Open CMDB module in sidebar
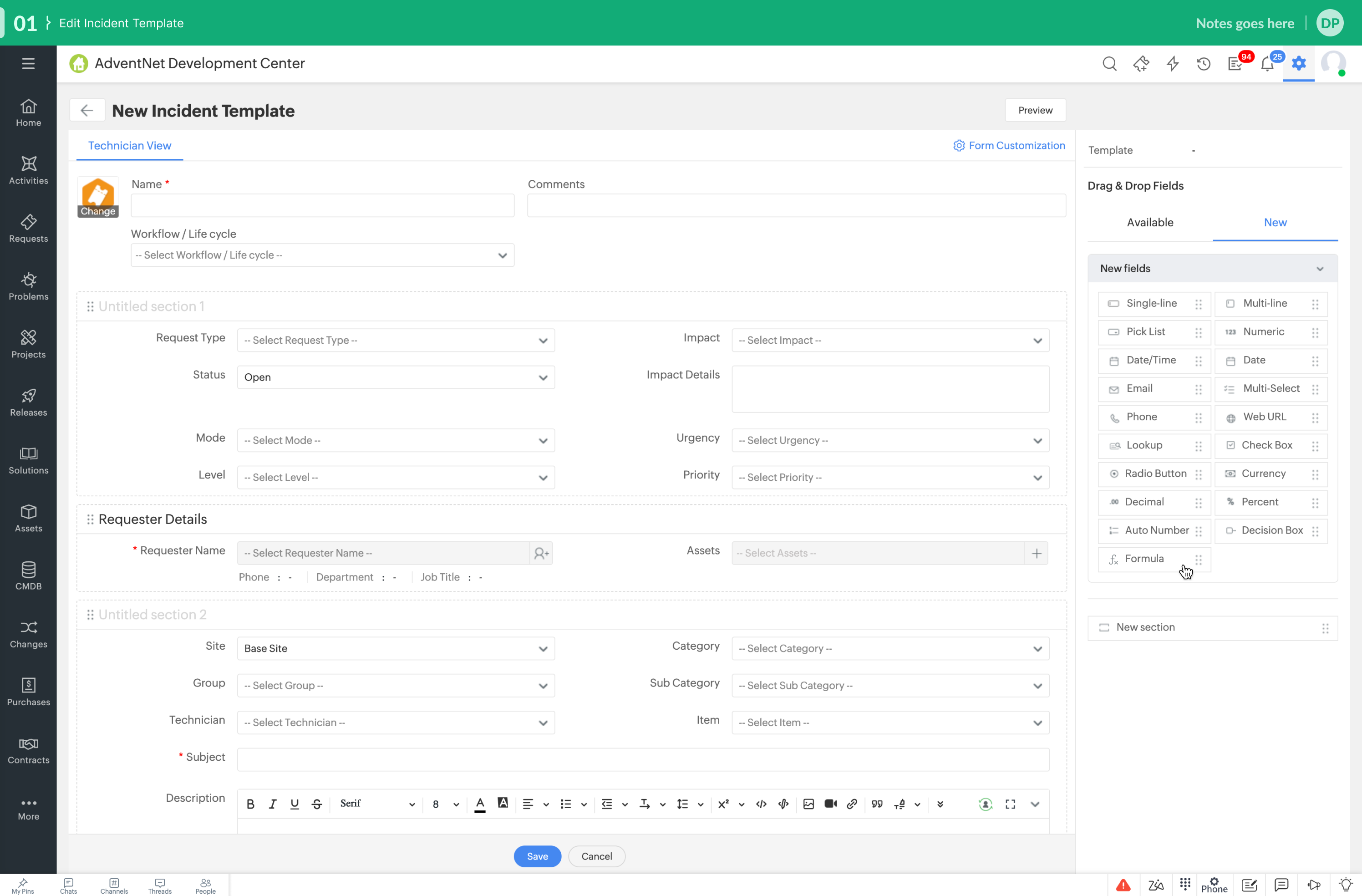Viewport: 1362px width, 896px height. [x=28, y=576]
